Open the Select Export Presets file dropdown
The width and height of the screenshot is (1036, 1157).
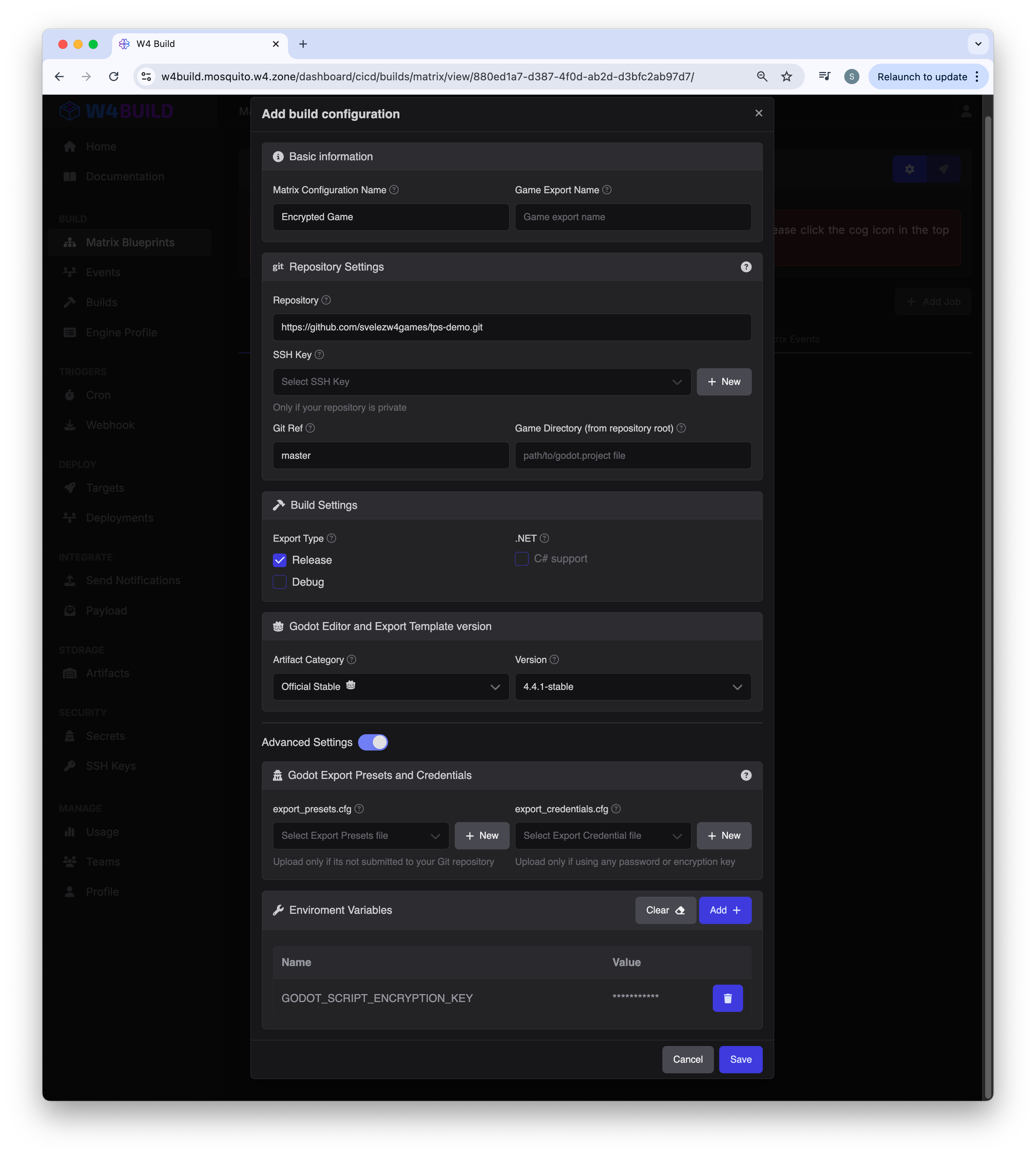361,835
